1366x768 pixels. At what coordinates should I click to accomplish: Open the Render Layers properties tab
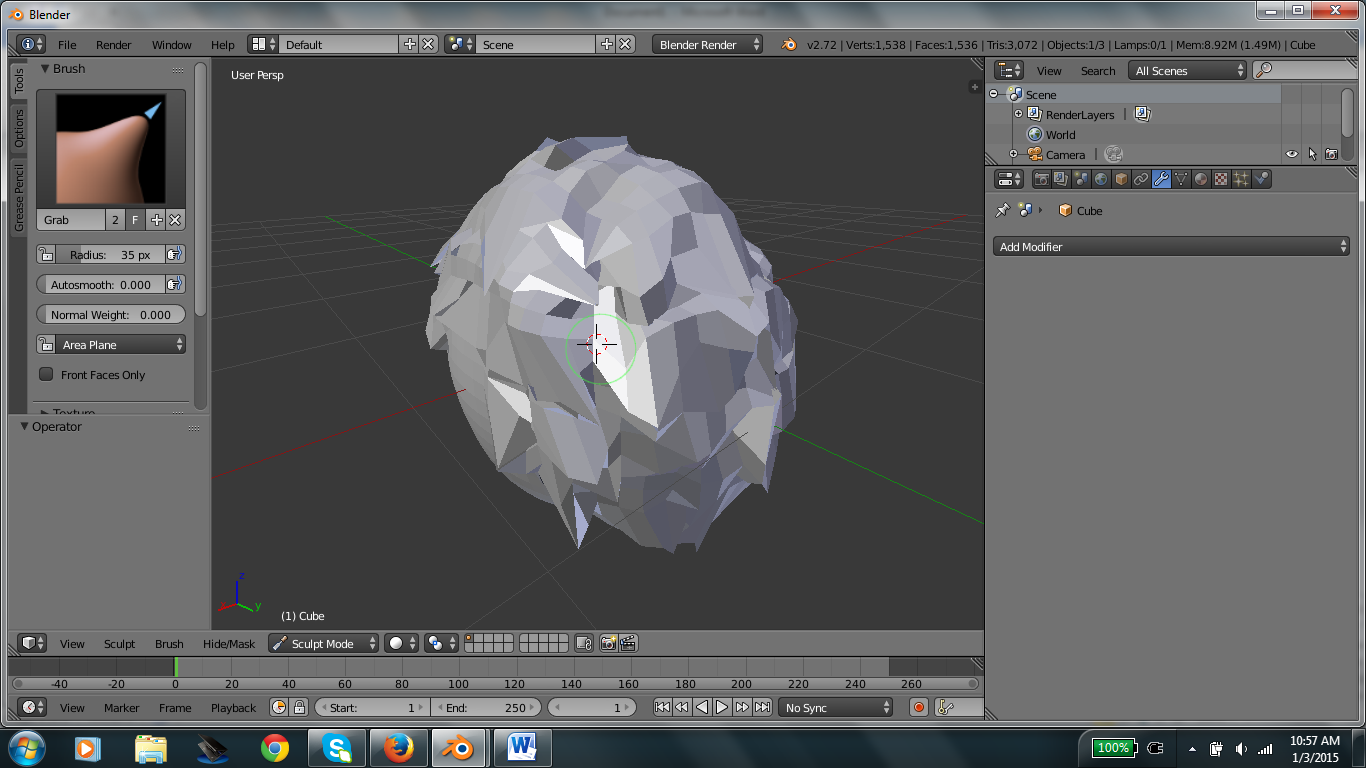coord(1061,179)
